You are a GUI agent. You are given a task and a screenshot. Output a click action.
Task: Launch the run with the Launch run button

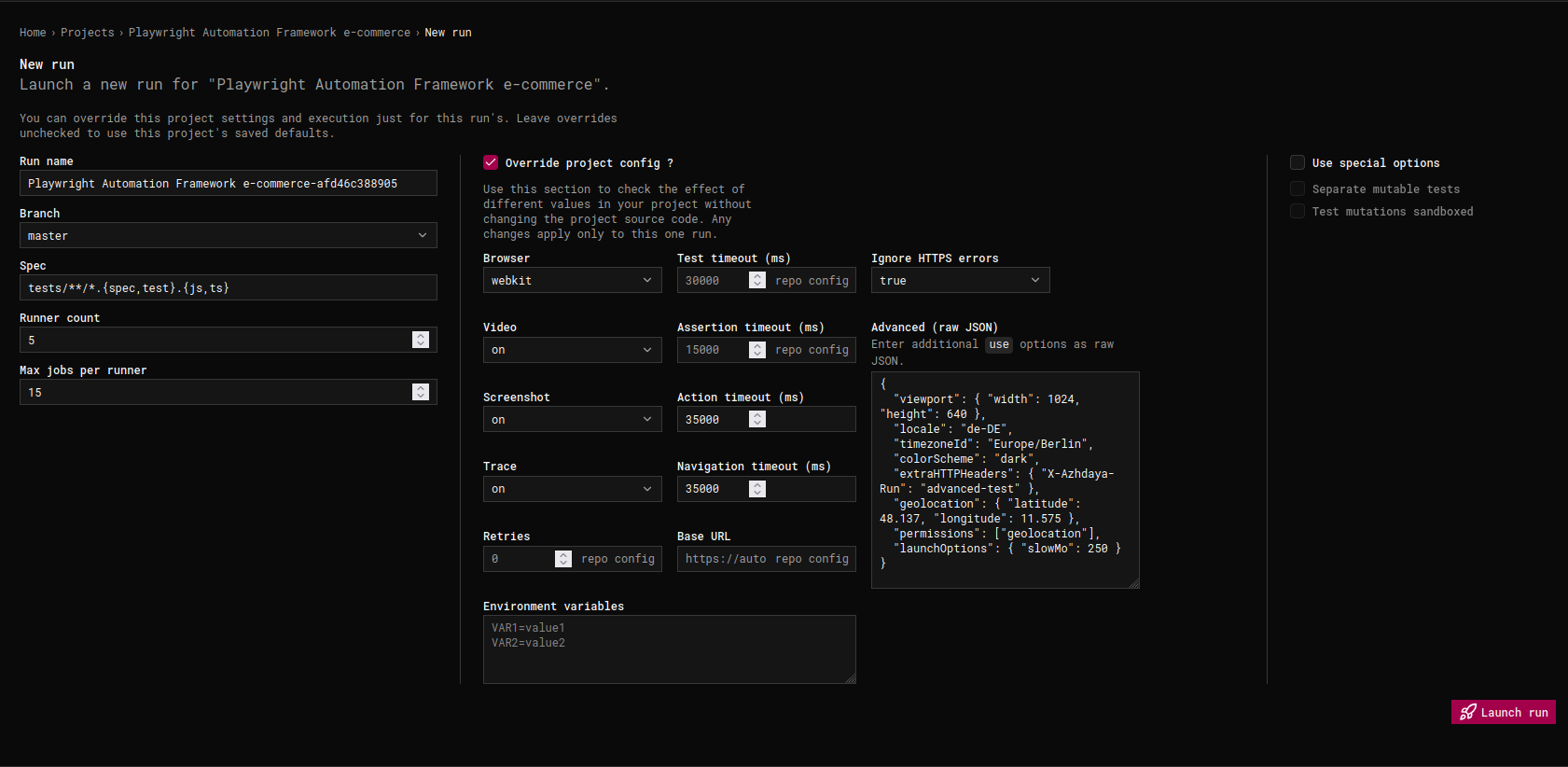[1504, 712]
